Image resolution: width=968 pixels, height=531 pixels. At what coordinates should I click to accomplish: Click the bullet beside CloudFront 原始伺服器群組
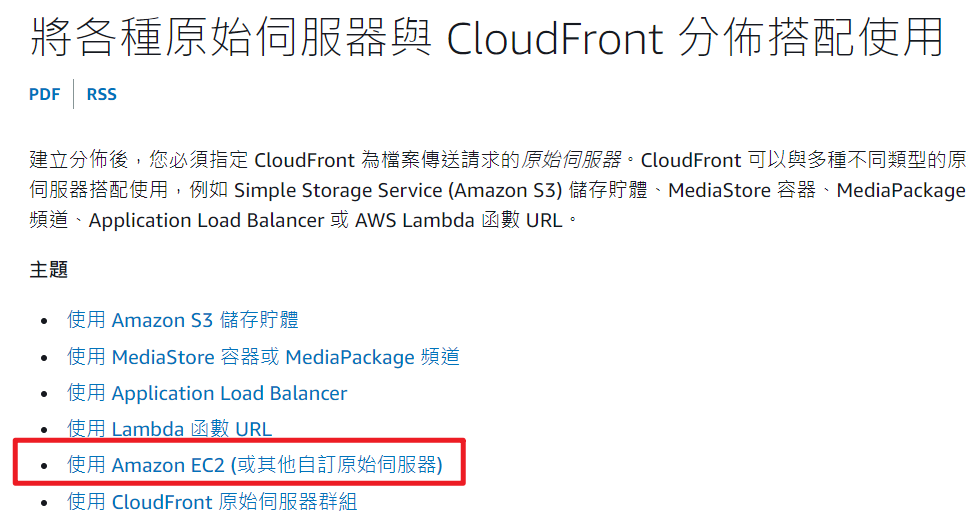point(44,503)
